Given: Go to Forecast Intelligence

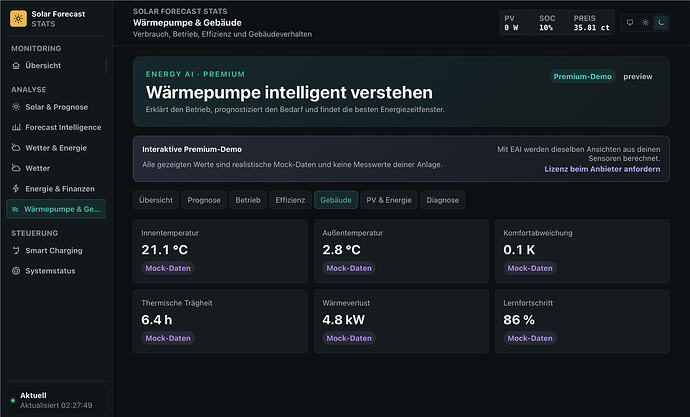Looking at the screenshot, I should tap(56, 127).
